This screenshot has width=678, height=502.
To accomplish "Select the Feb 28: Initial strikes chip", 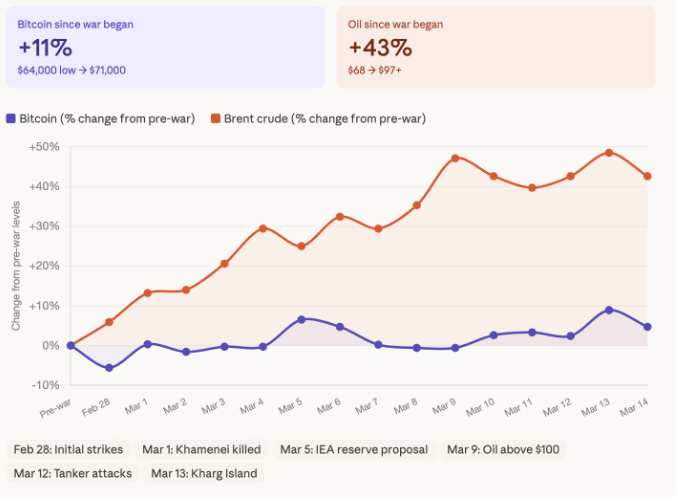I will 67,450.
